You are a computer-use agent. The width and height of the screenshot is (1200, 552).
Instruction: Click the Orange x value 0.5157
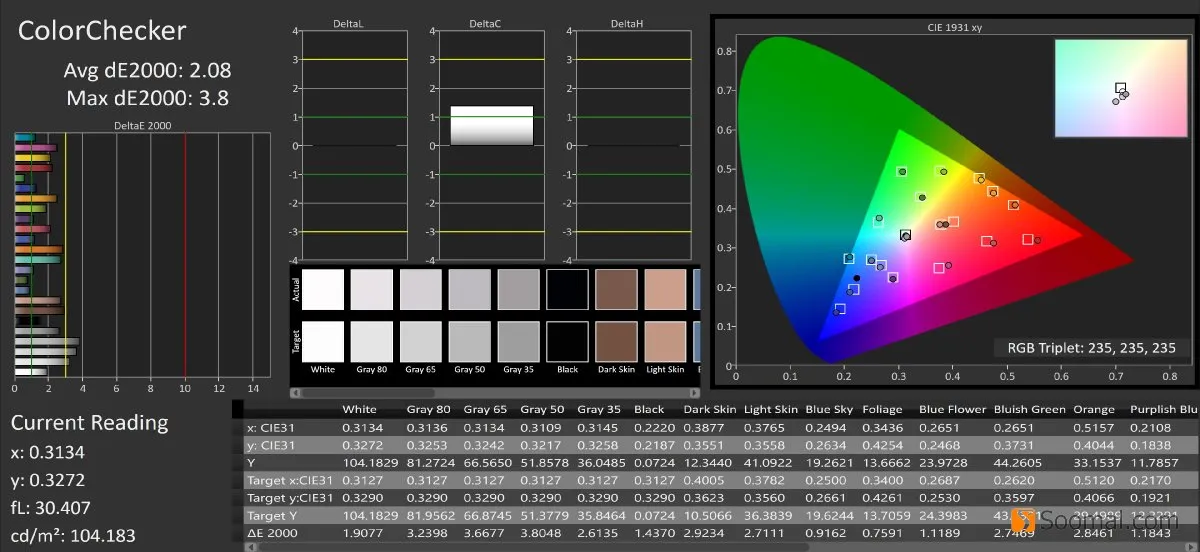[x=1093, y=428]
